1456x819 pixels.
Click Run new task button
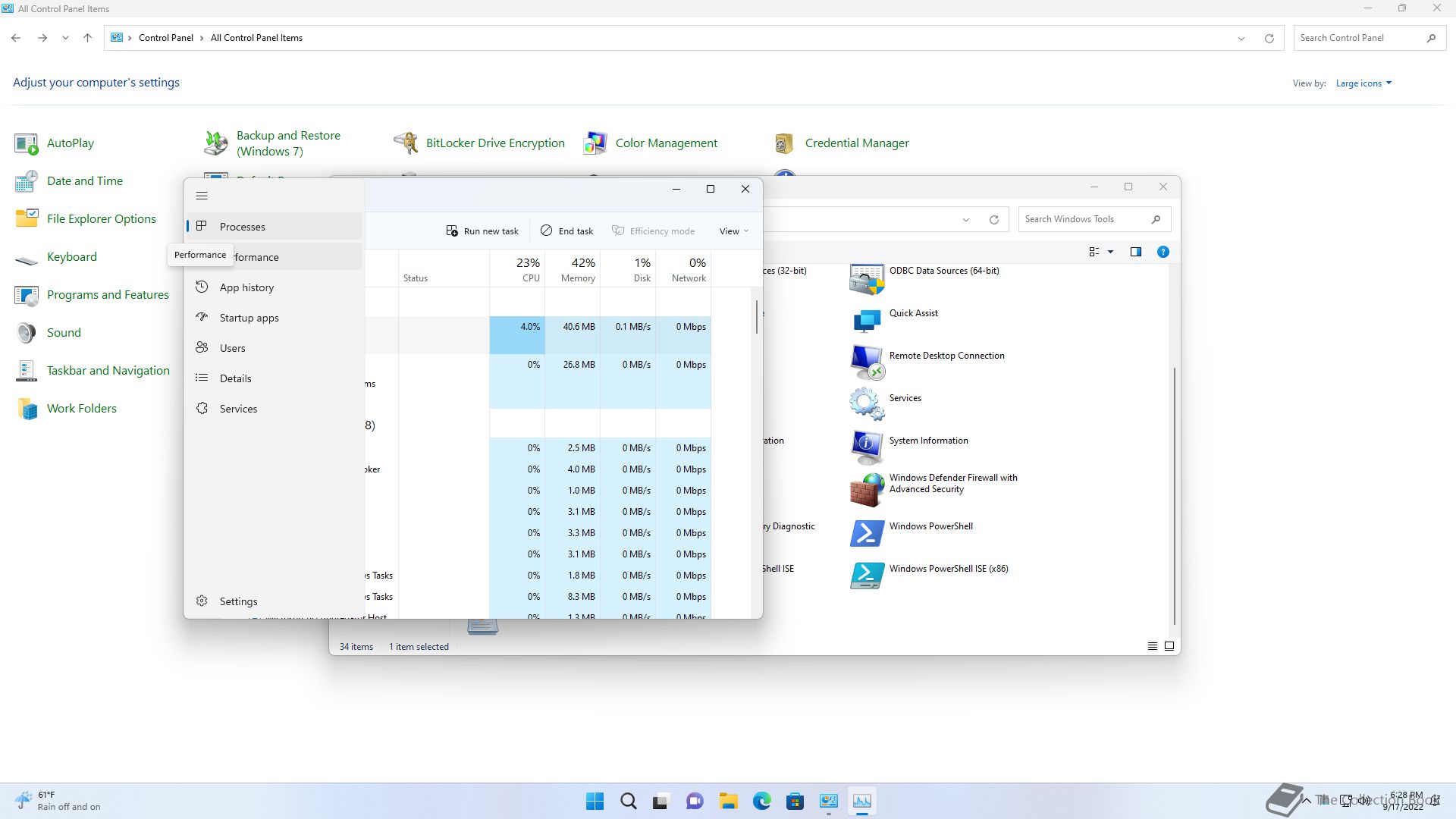[x=482, y=231]
